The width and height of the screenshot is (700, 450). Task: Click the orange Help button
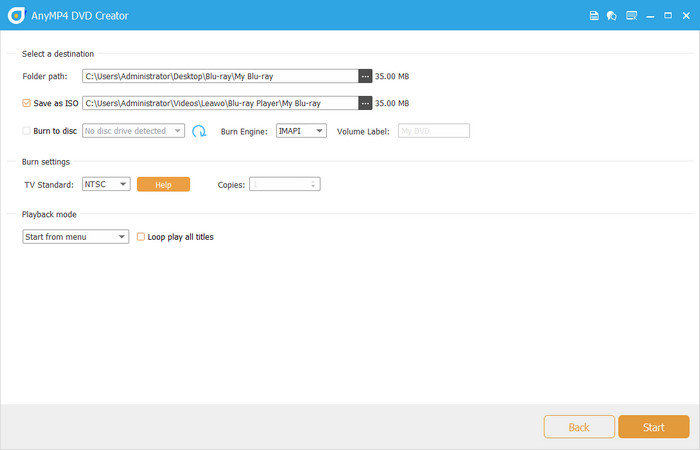coord(163,184)
